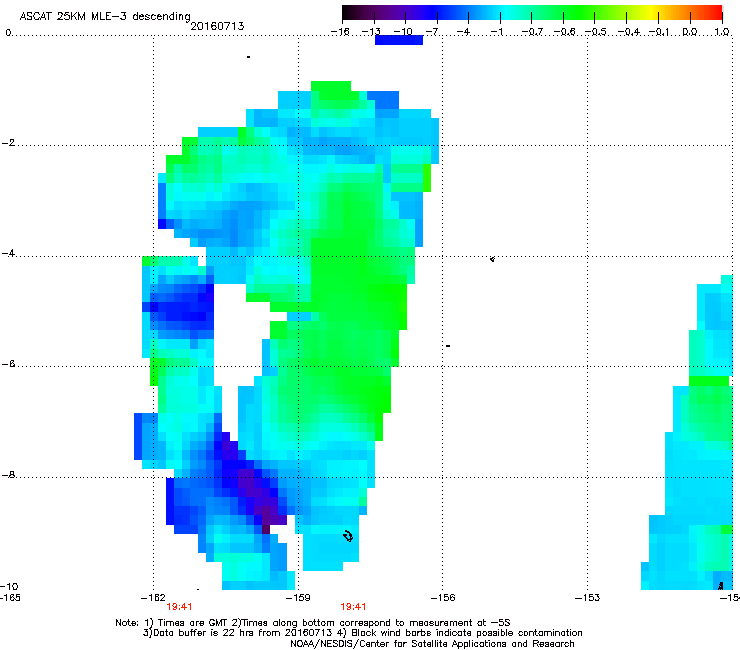Screen dimensions: 740x650
Task: Click the -13 color scale label
Action: tap(371, 32)
